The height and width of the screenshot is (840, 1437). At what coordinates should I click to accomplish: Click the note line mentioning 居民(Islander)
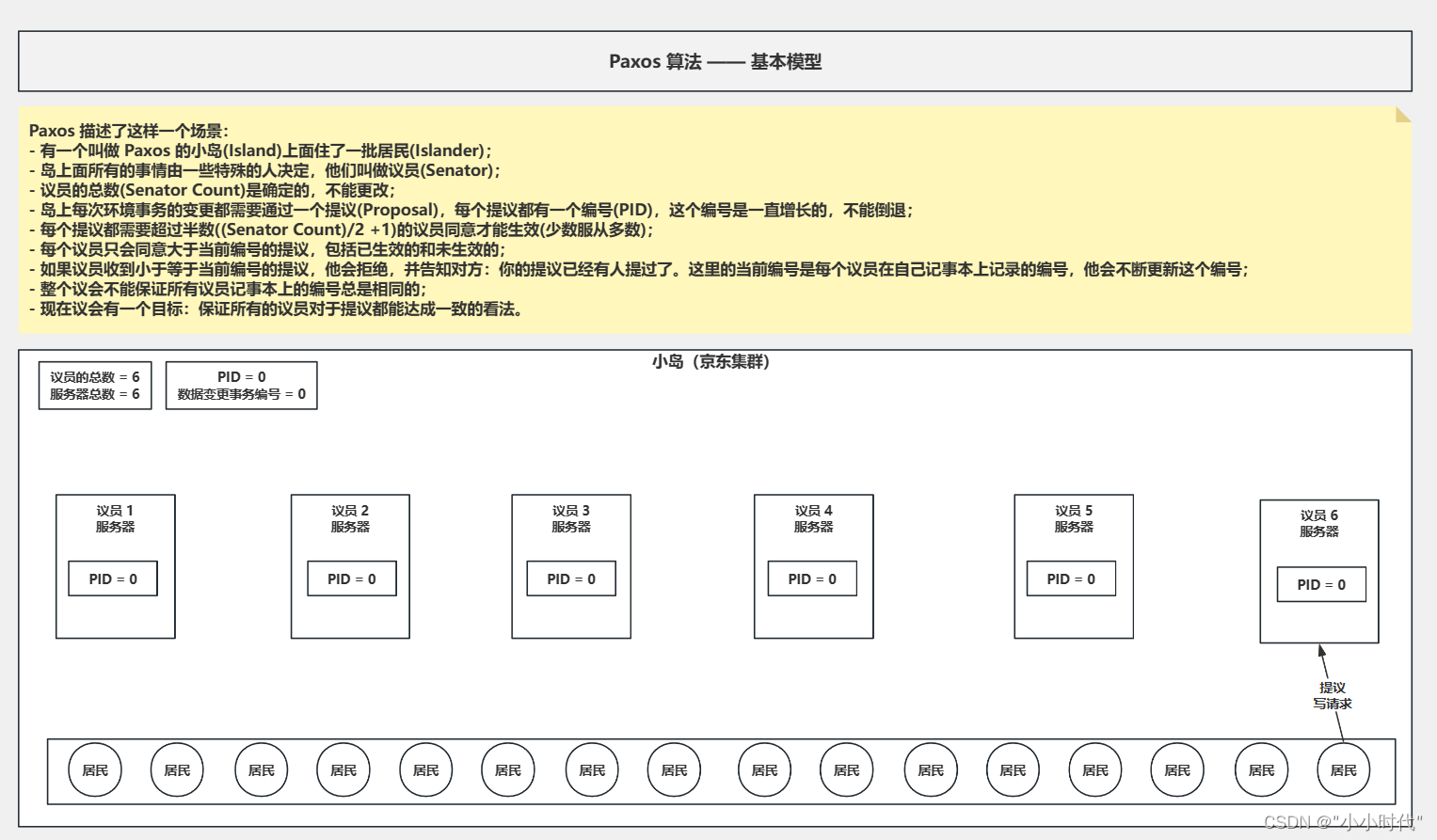pyautogui.click(x=261, y=151)
